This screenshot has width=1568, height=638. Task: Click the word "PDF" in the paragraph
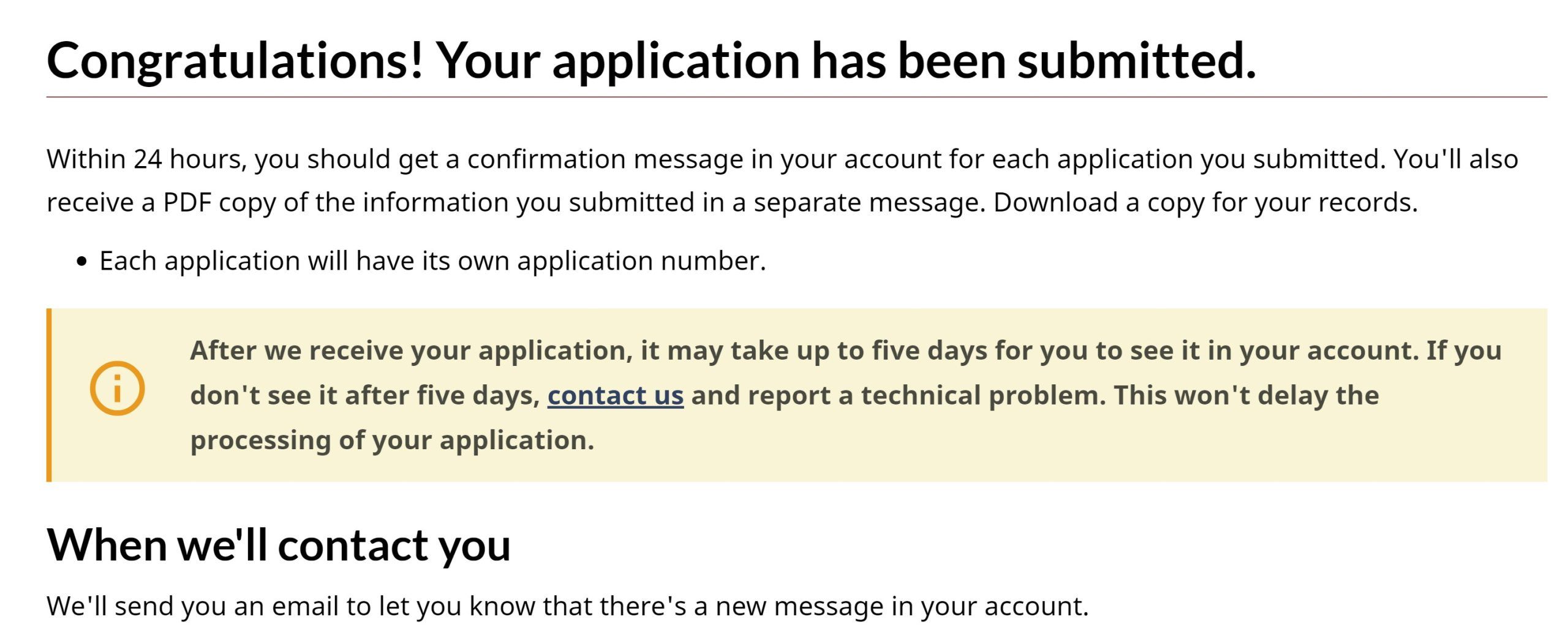coord(187,203)
